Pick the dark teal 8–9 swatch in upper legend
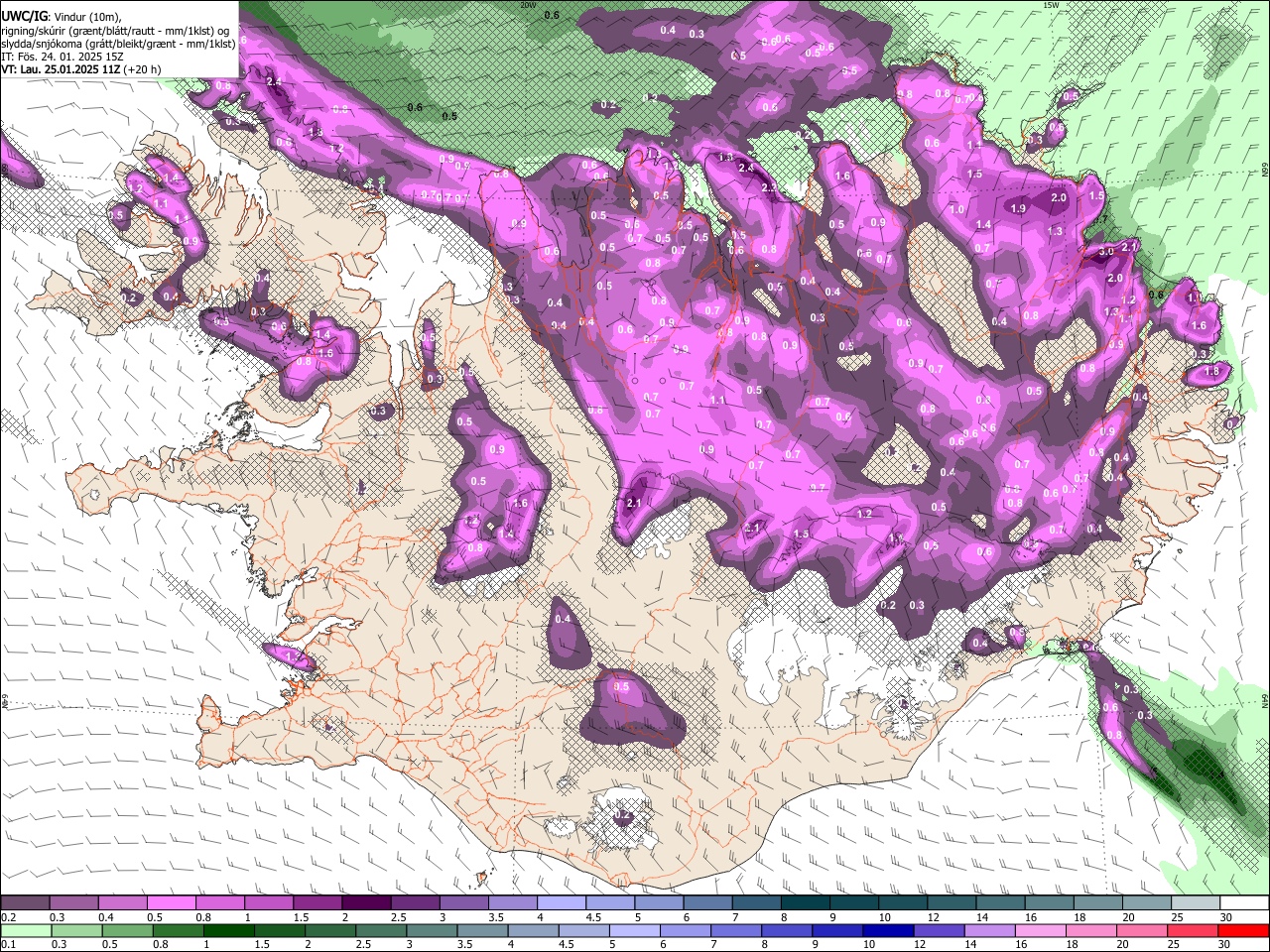1270x952 pixels. point(805,903)
